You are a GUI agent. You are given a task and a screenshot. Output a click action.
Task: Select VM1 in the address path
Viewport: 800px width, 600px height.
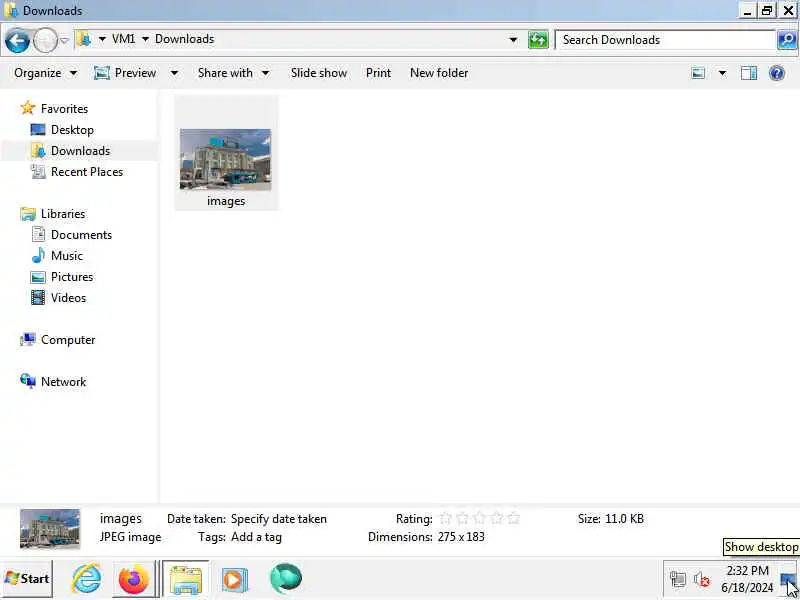pyautogui.click(x=123, y=39)
